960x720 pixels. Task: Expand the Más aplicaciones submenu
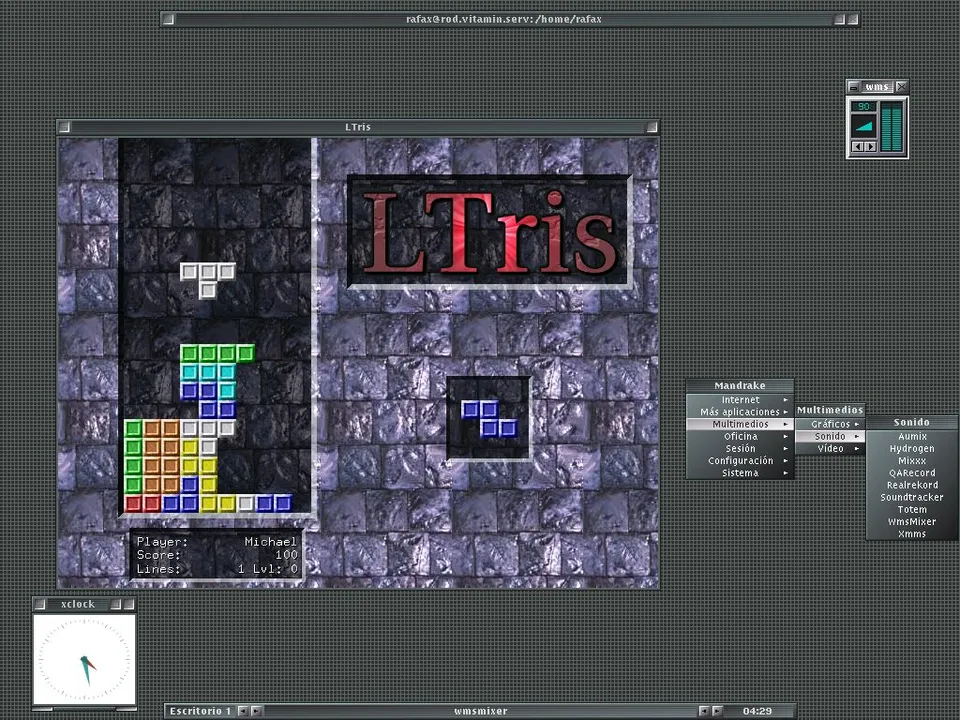coord(740,412)
